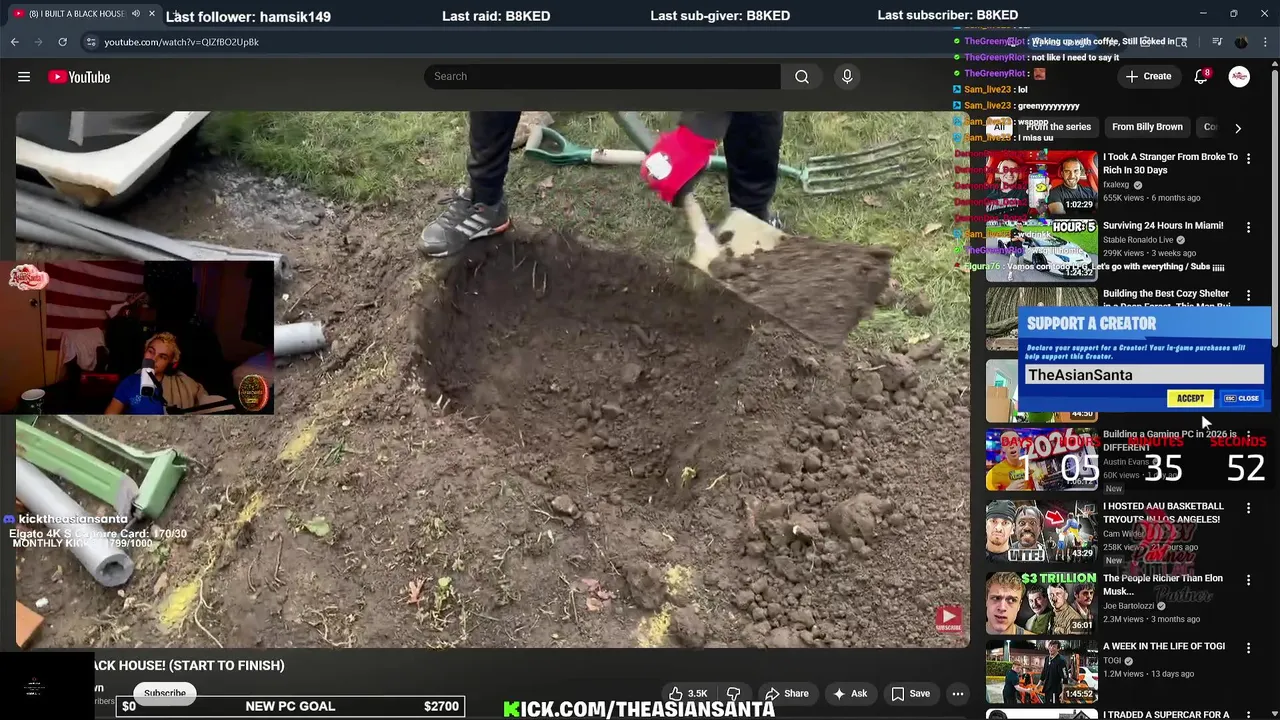Open more actions ellipsis under the video
The height and width of the screenshot is (720, 1280).
tap(957, 693)
